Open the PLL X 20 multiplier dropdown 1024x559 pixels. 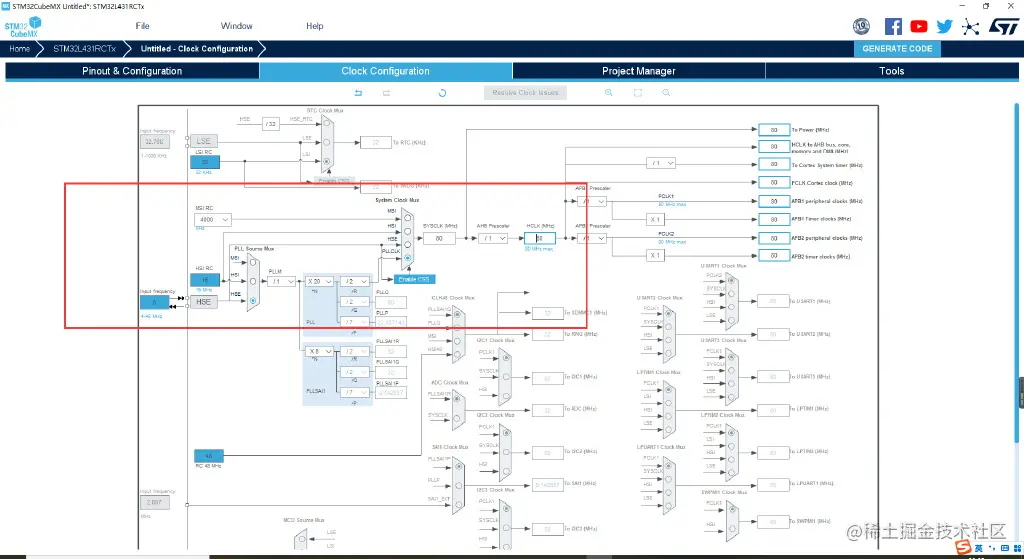[320, 281]
